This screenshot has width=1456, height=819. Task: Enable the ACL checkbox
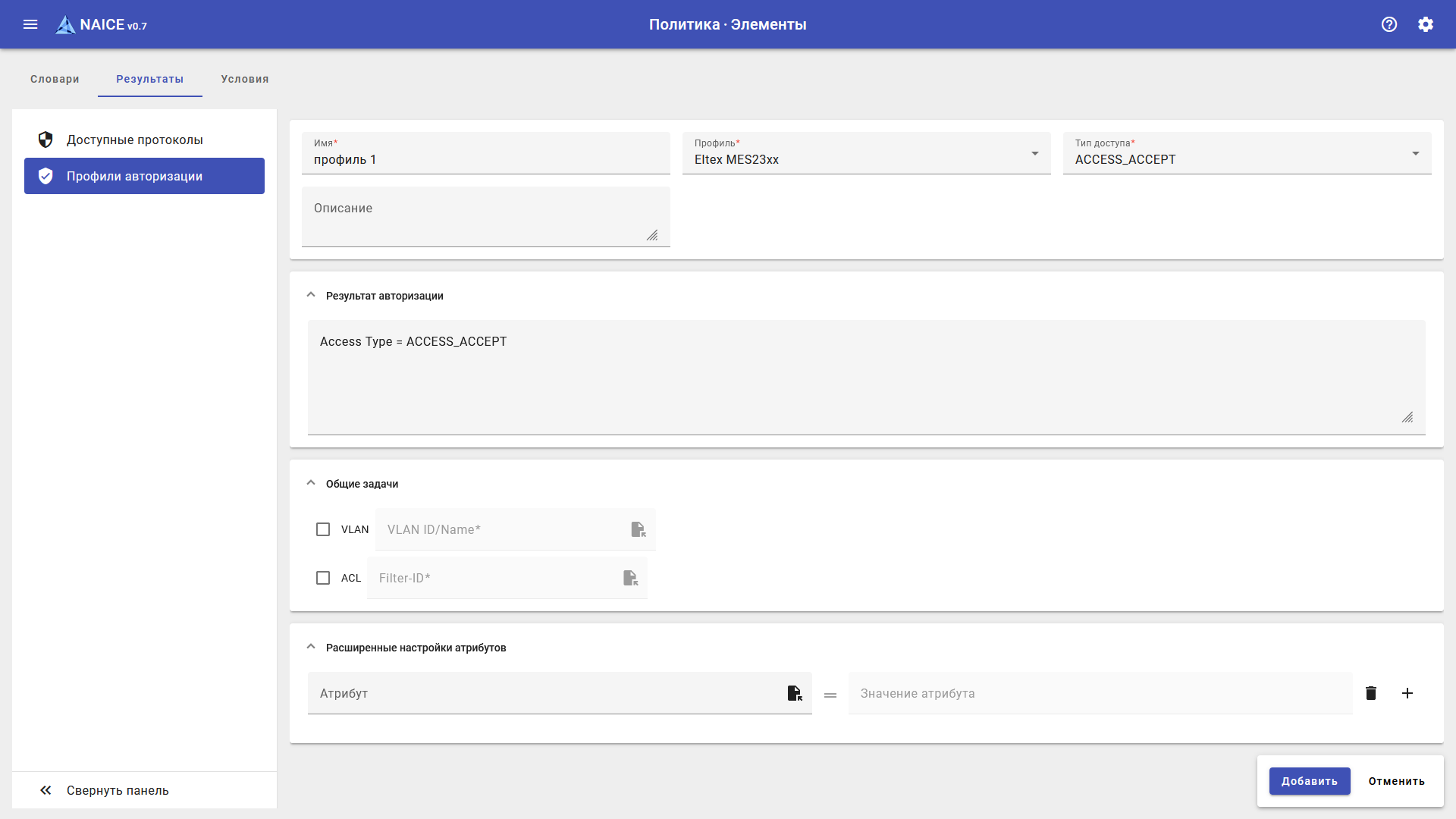click(323, 578)
